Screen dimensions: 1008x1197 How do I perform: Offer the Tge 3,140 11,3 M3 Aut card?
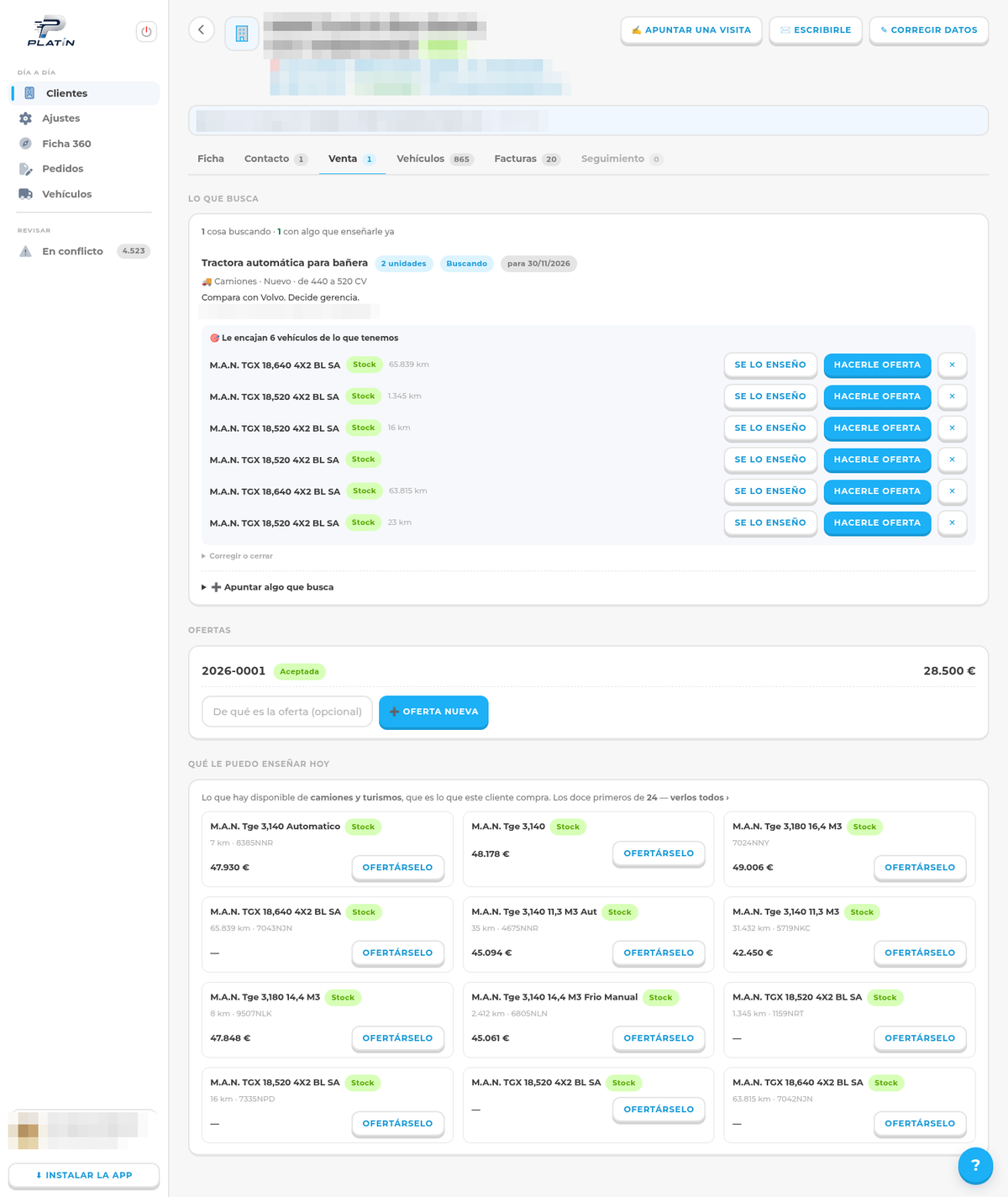click(659, 953)
